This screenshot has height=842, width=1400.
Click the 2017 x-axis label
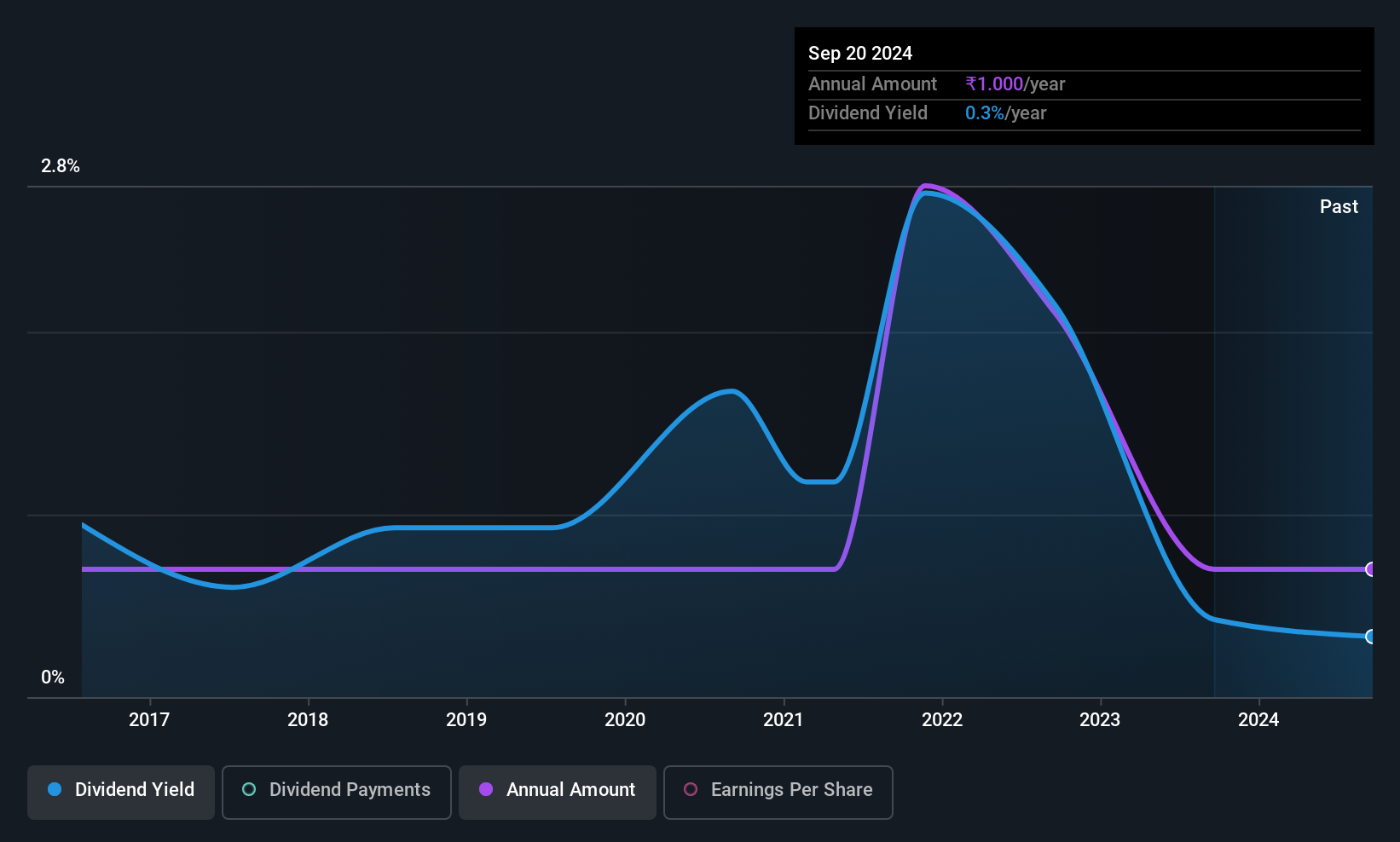[x=149, y=720]
